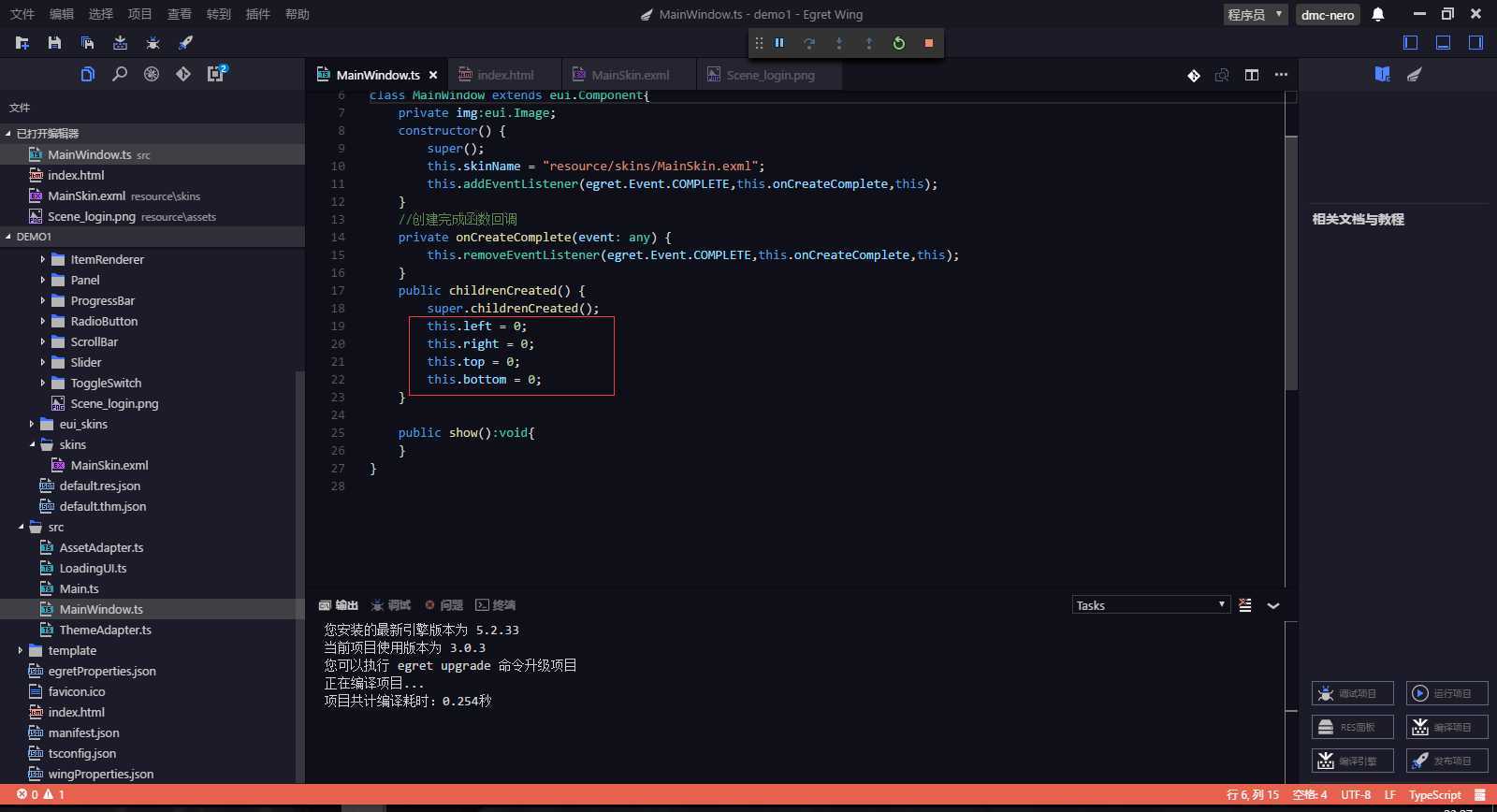Split the editor with the split icon

[x=1252, y=75]
